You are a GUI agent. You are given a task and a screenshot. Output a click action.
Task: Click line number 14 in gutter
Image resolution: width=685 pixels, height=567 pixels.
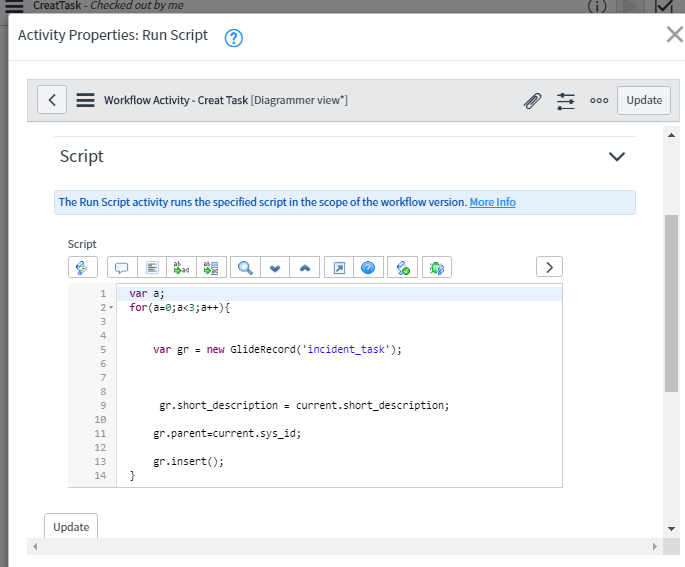100,476
